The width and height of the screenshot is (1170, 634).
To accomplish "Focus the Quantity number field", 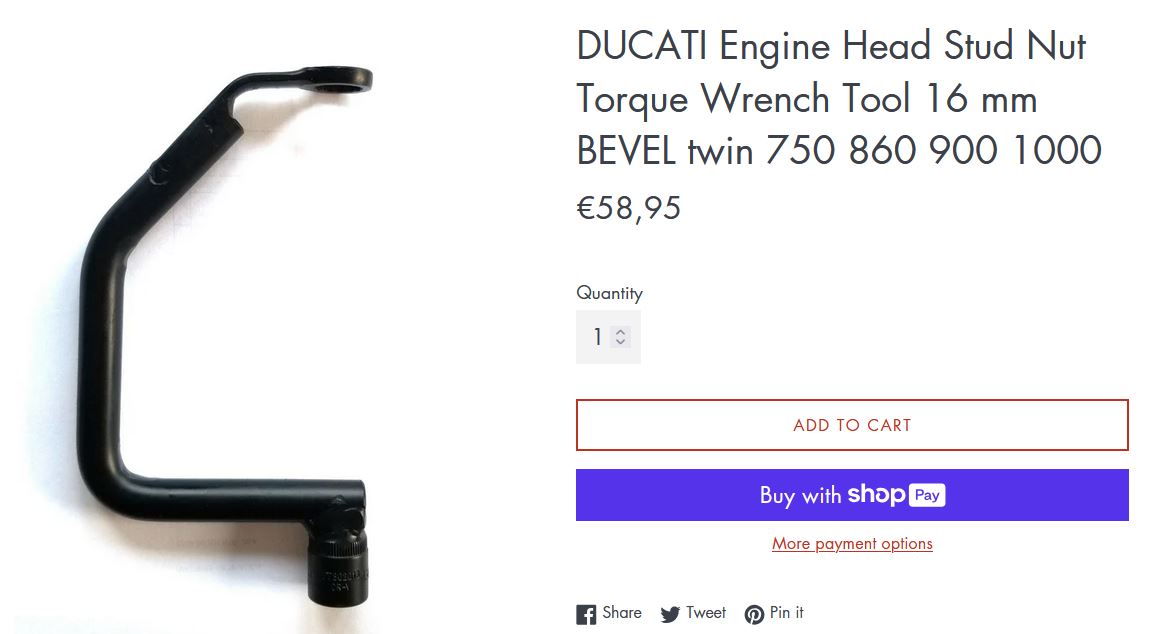I will [608, 337].
